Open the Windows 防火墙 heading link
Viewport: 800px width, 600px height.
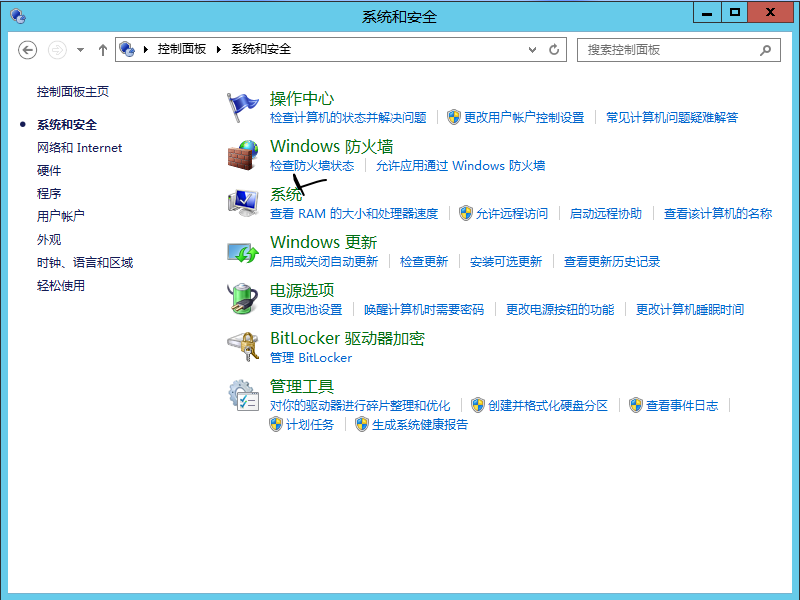332,146
